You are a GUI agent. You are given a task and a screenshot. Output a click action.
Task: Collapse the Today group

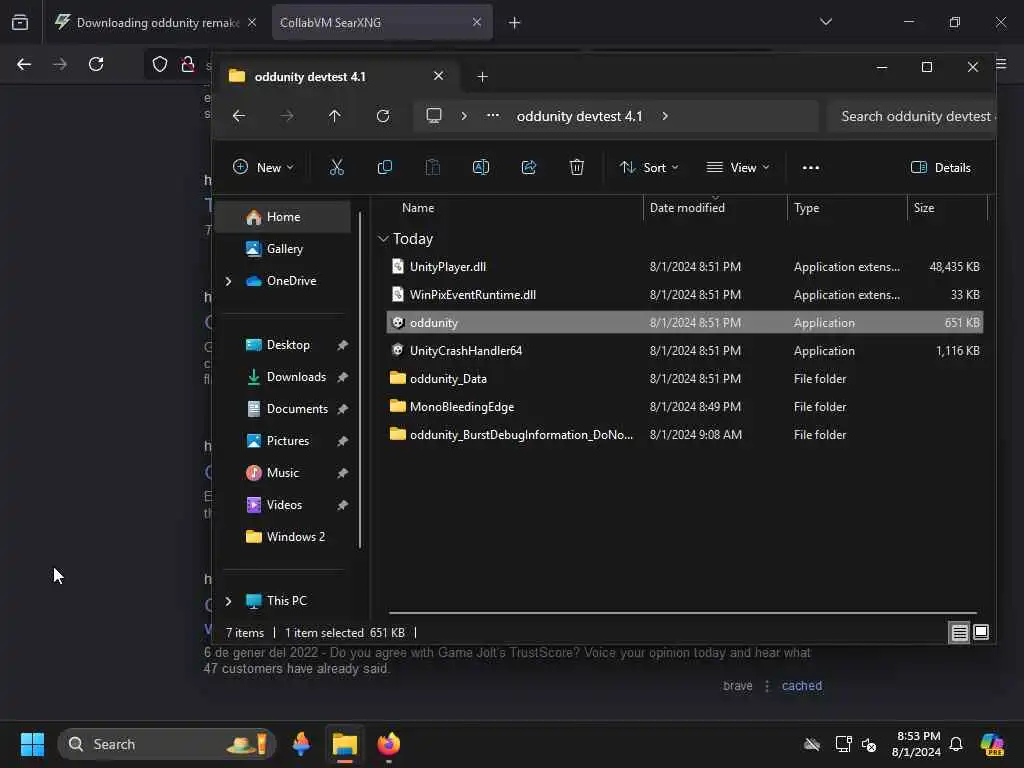click(x=383, y=239)
